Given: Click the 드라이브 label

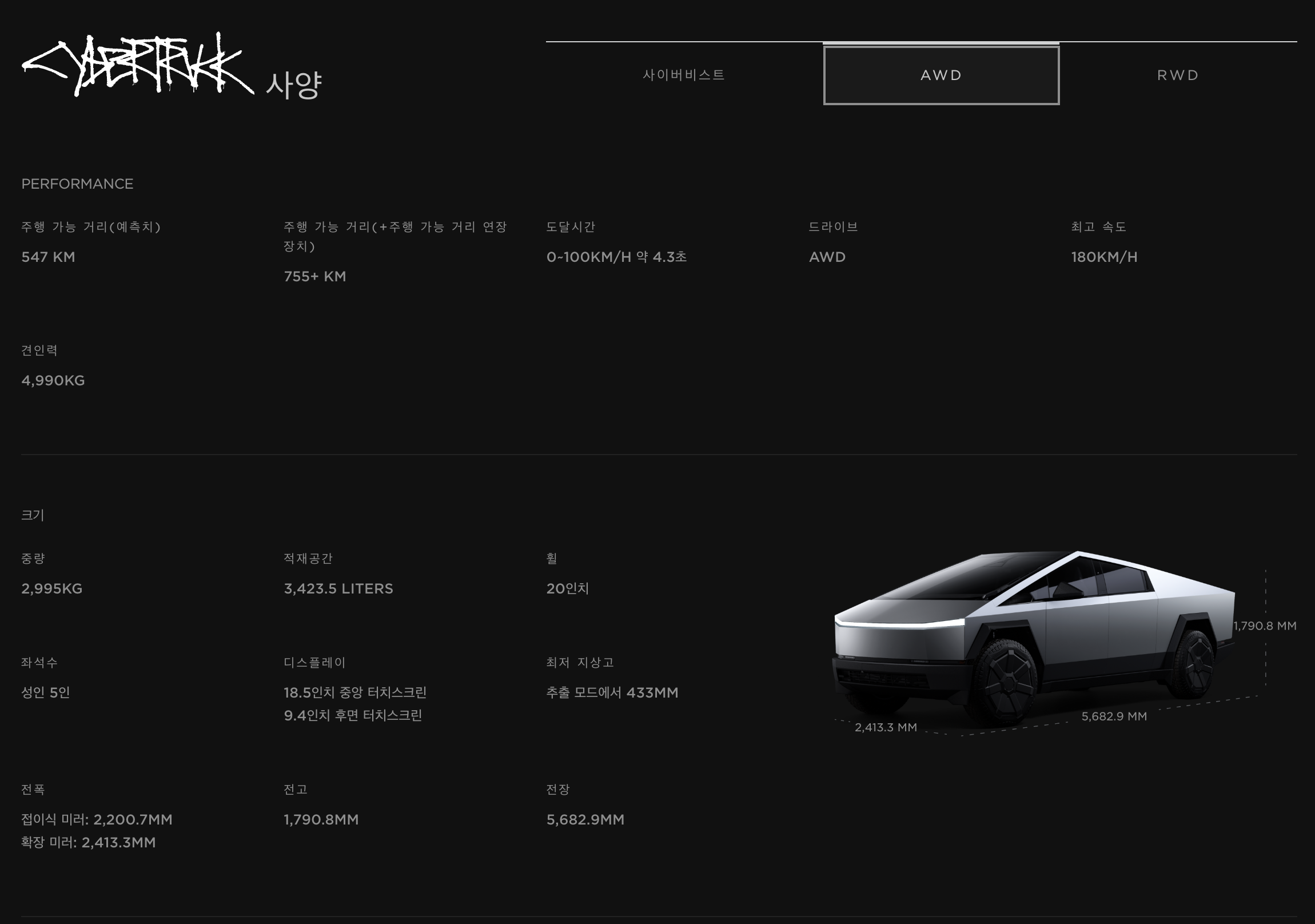Looking at the screenshot, I should point(834,227).
